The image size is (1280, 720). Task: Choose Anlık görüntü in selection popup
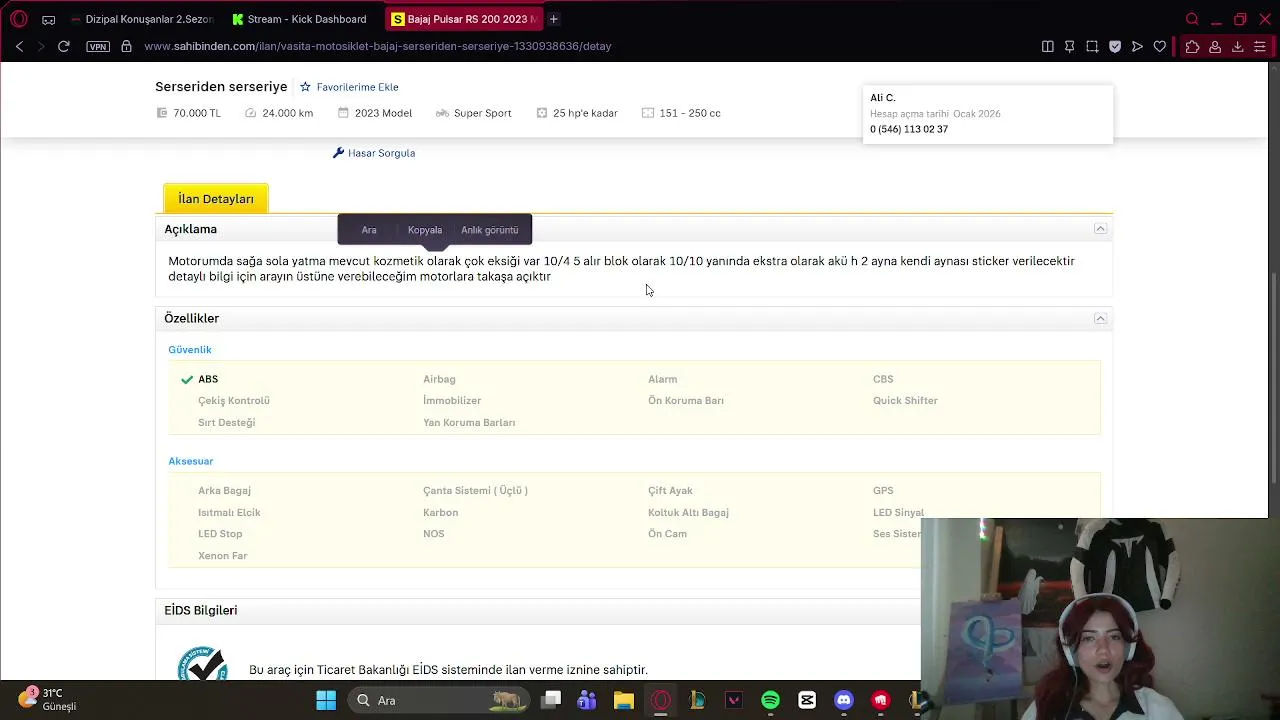pyautogui.click(x=490, y=230)
